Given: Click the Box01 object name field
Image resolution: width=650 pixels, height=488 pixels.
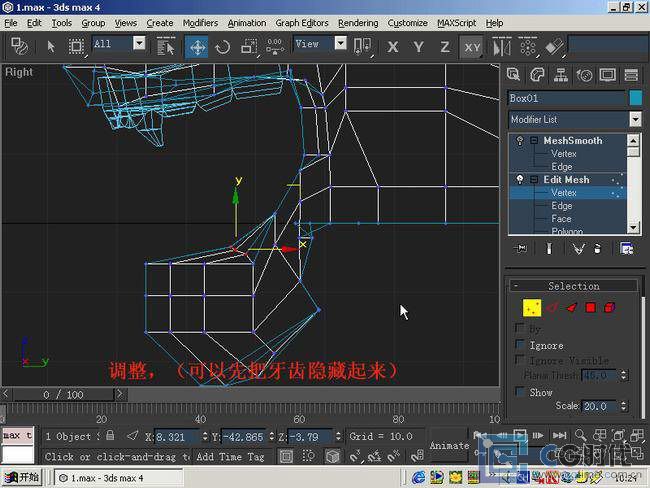Looking at the screenshot, I should click(x=566, y=98).
